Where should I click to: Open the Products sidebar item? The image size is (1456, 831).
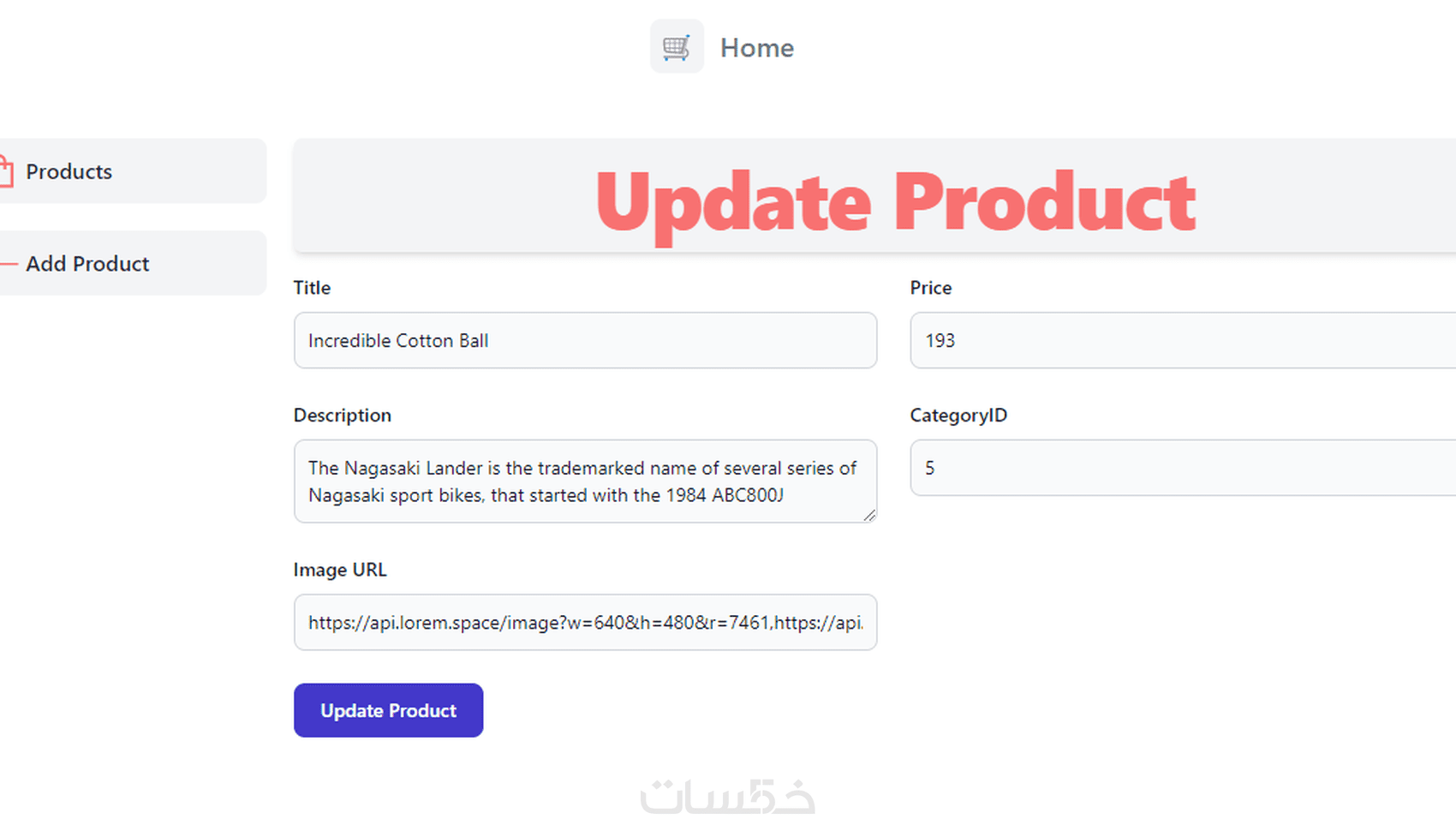(x=69, y=171)
